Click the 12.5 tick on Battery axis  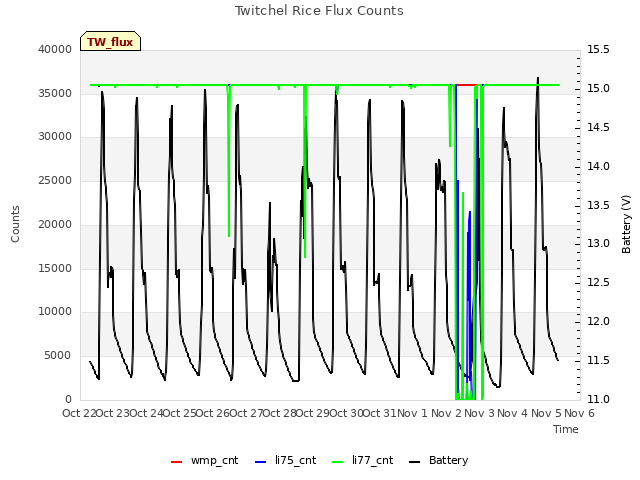tap(598, 282)
